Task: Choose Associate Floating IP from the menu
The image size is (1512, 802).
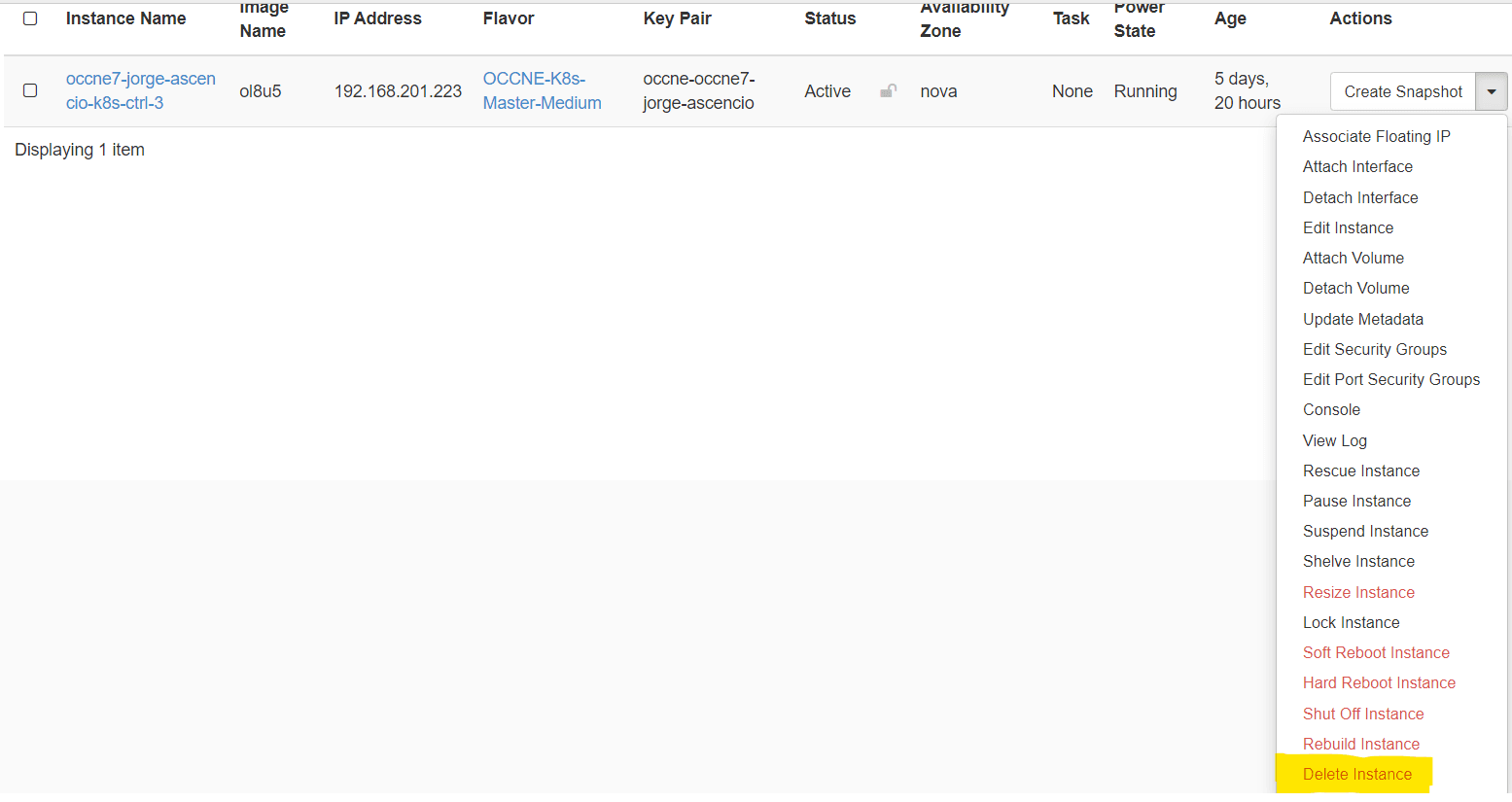Action: (x=1376, y=136)
